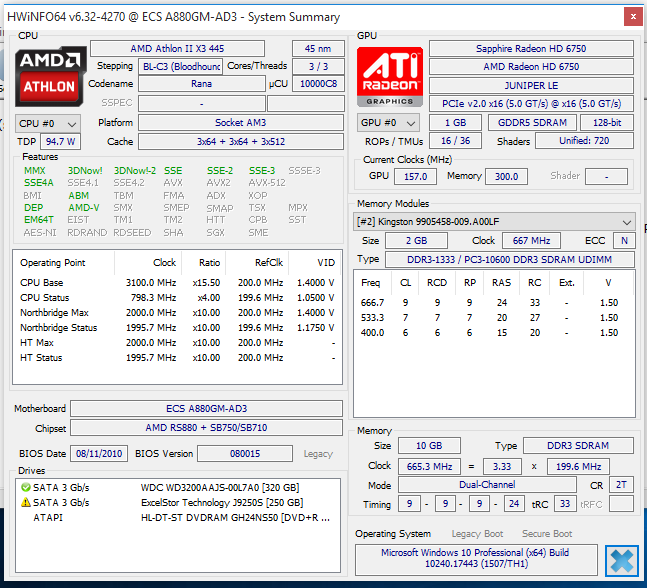
Task: Click the 16 / 36 ROPs/TMUs value
Action: (455, 141)
